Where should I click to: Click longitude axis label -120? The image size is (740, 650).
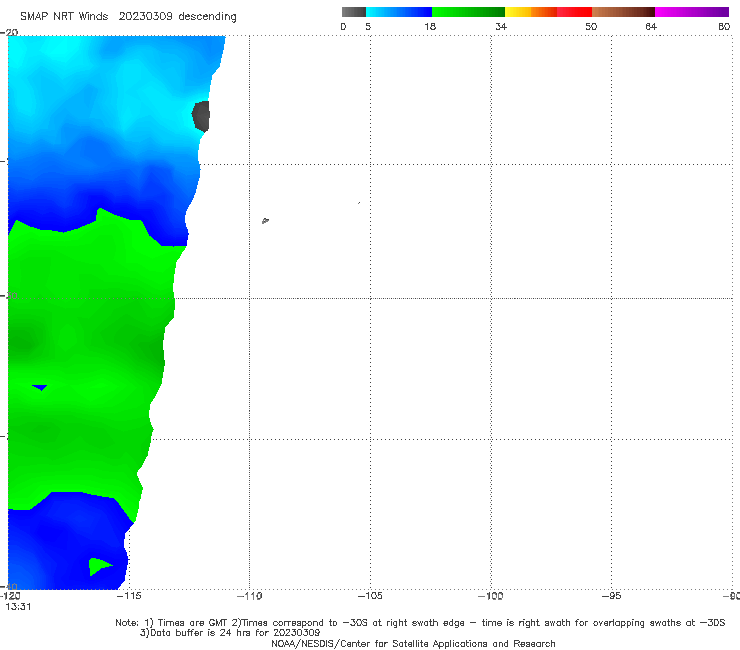(x=10, y=596)
